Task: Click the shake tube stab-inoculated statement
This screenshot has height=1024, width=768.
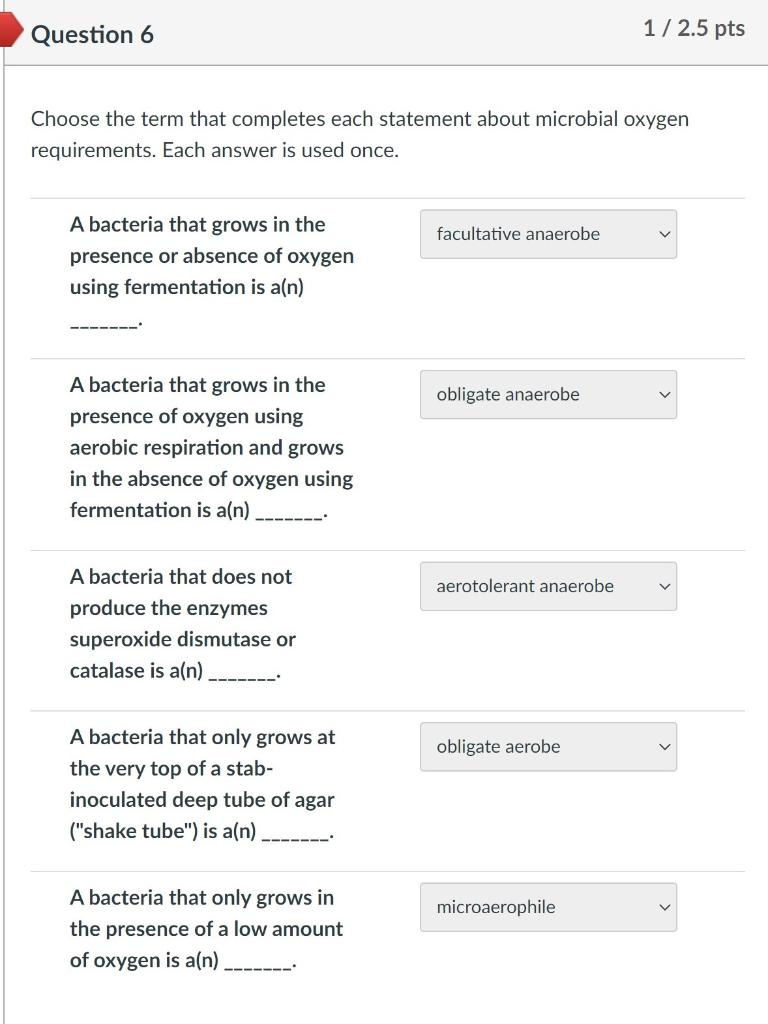Action: (202, 784)
